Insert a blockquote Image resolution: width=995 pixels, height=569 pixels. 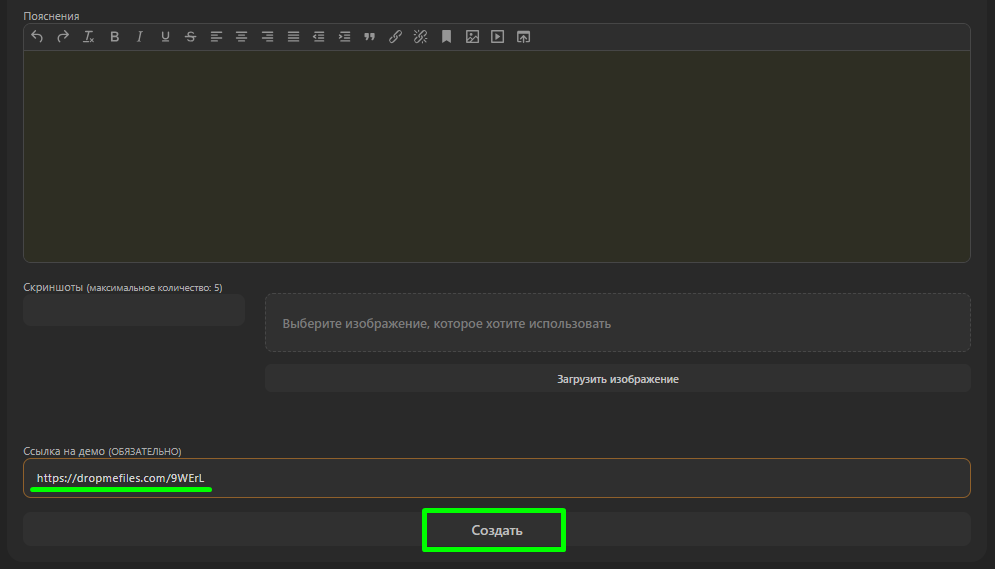coord(370,37)
